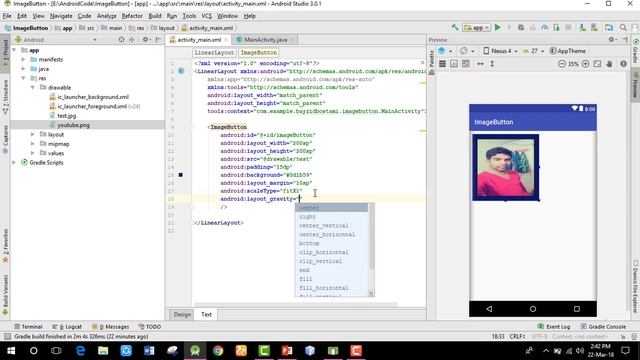Open the File menu
Screen dimensions: 640x360
click(x=7, y=16)
